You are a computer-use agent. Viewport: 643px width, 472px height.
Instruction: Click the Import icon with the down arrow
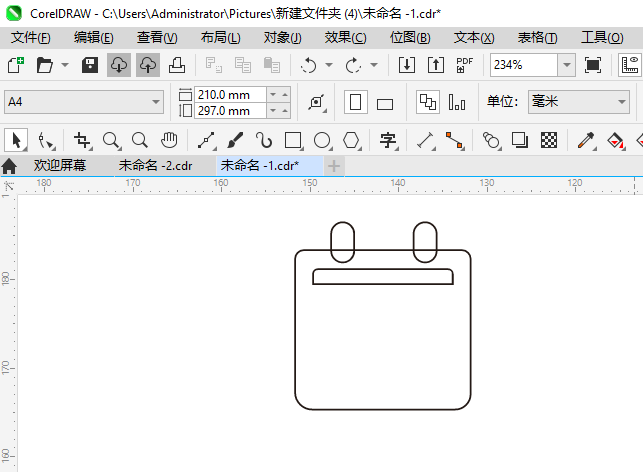click(x=407, y=65)
